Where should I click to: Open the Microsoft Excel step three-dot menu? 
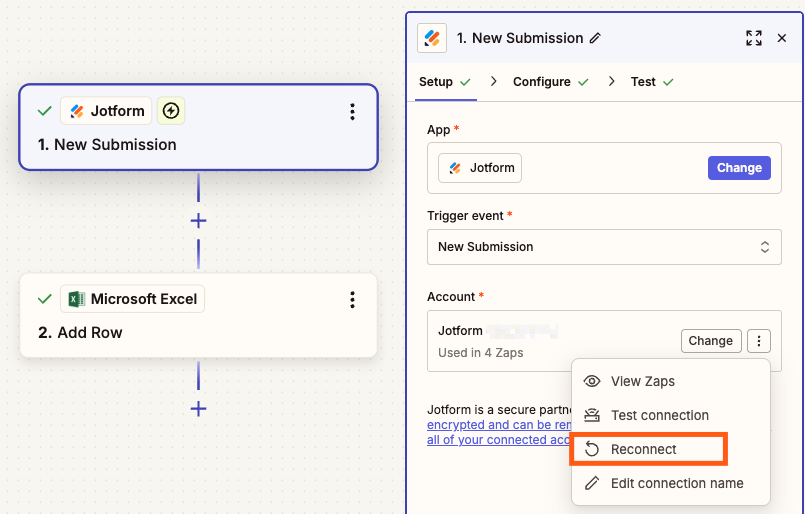coord(352,299)
